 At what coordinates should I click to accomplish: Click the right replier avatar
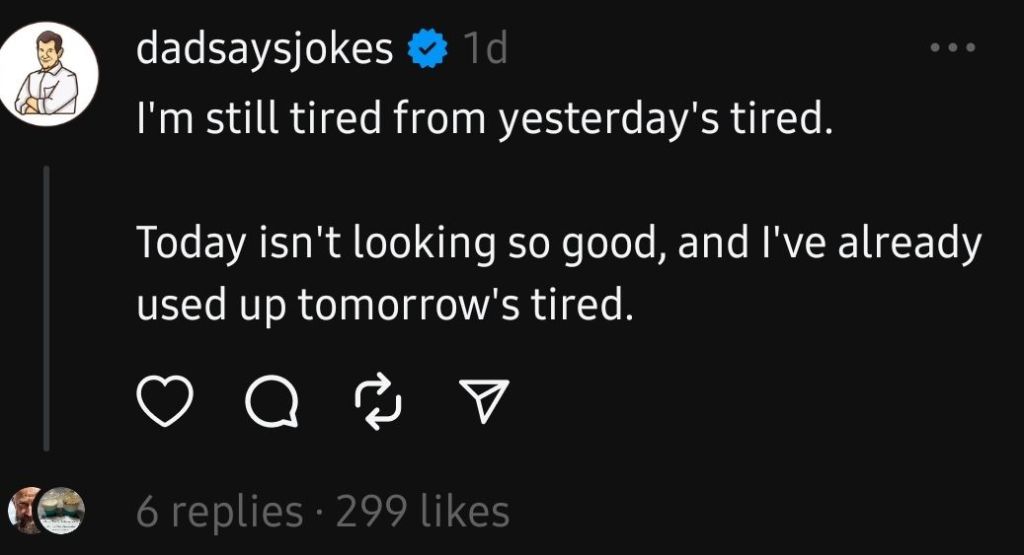click(63, 510)
